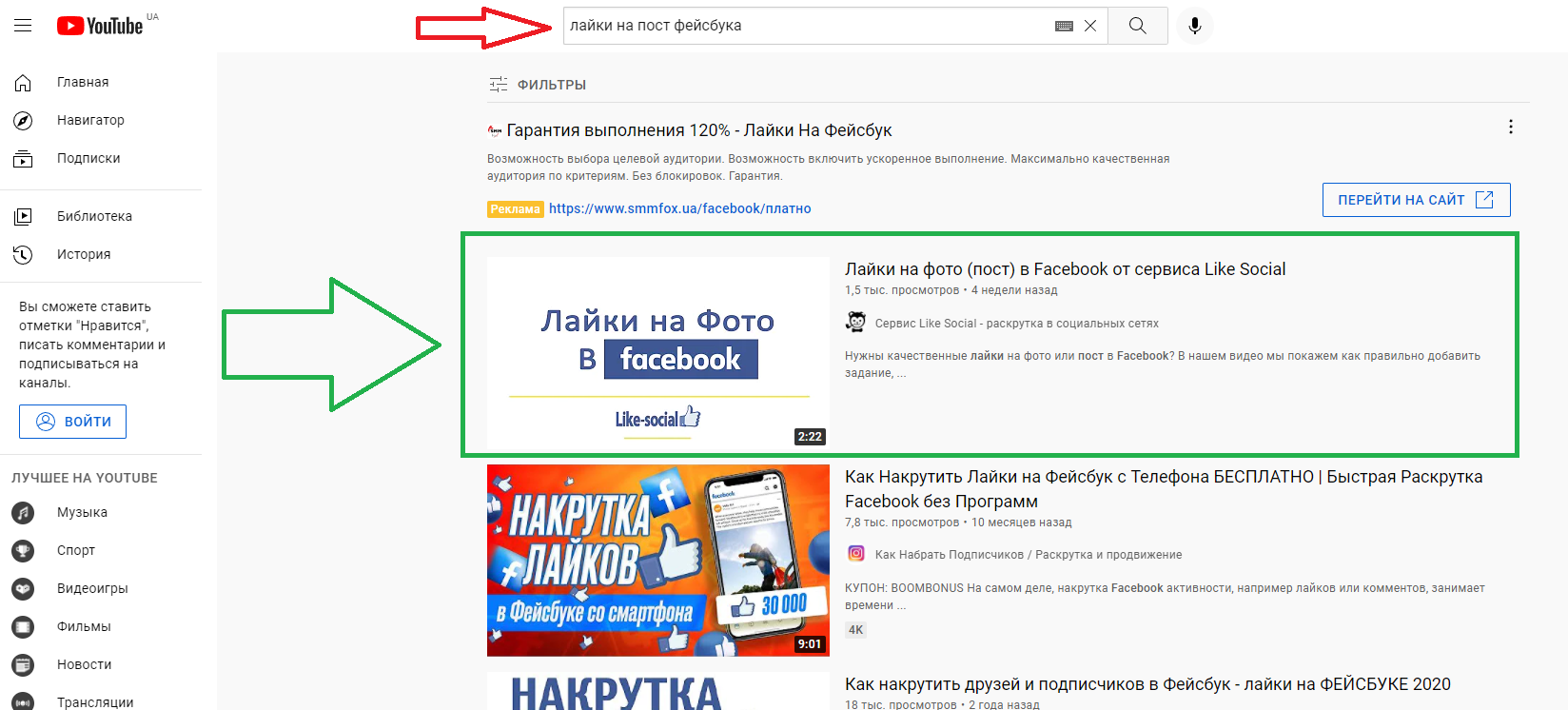Start voice search with microphone
This screenshot has height=710, width=1568.
tap(1195, 26)
